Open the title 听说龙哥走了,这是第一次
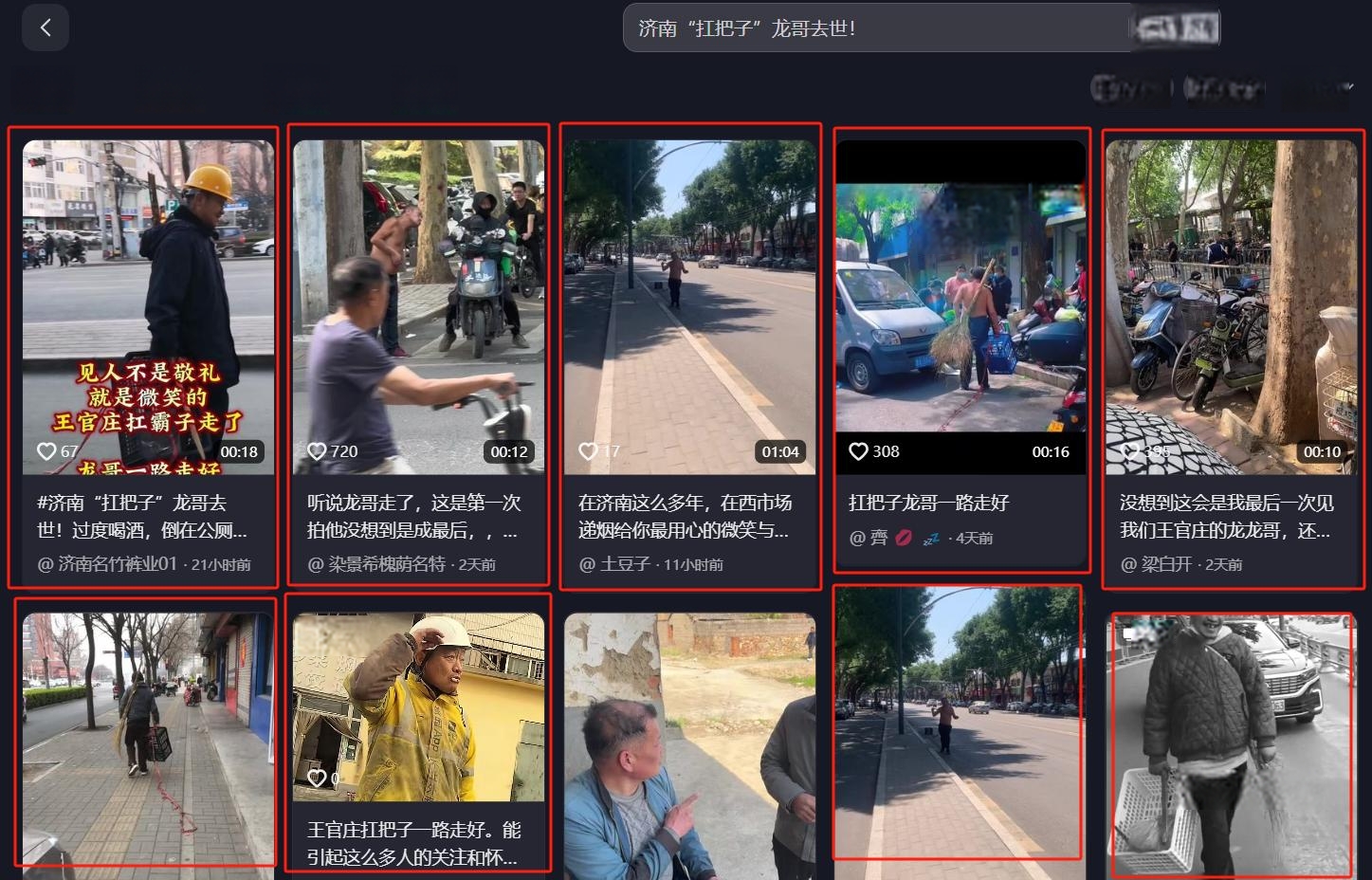This screenshot has height=880, width=1372. pos(414,516)
